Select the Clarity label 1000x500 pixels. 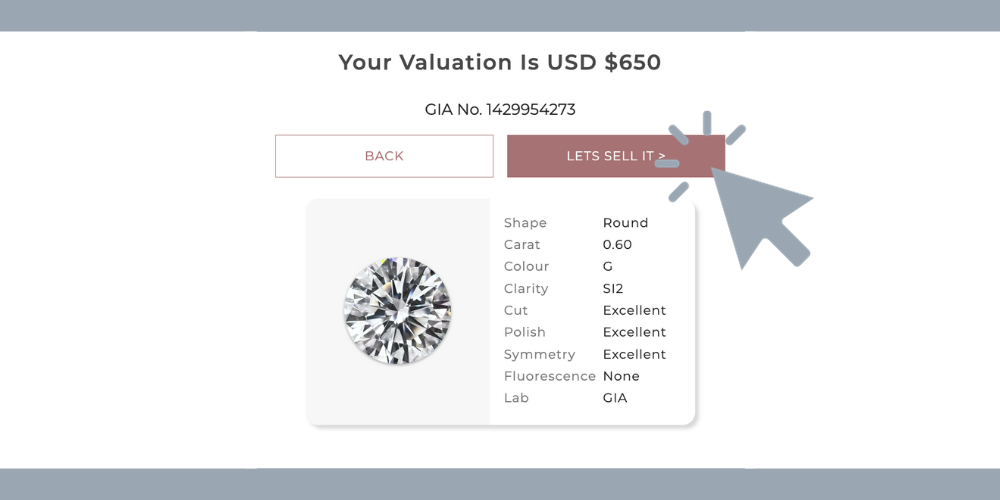tap(526, 288)
